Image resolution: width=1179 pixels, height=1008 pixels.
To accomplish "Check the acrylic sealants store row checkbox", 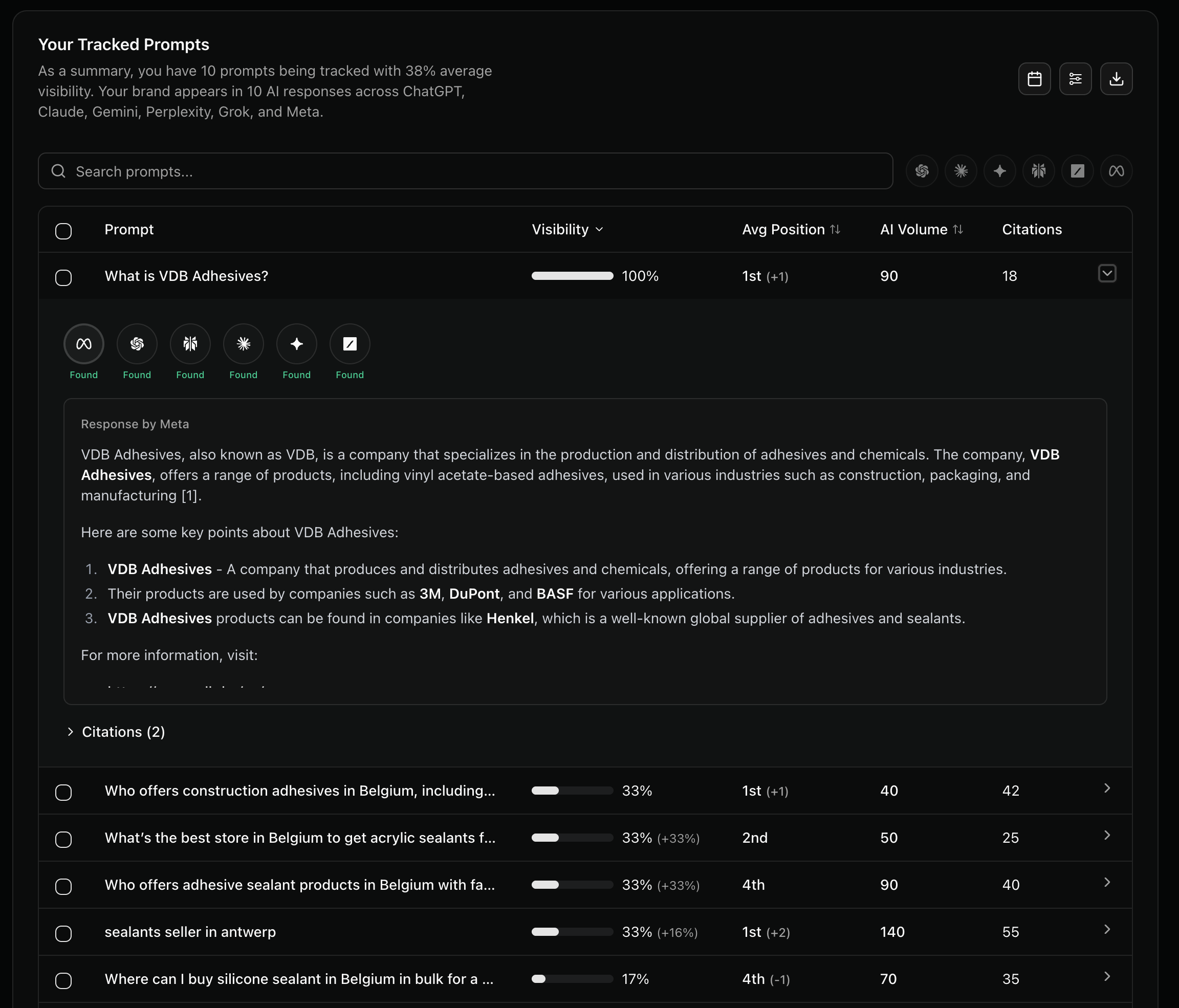I will [63, 840].
